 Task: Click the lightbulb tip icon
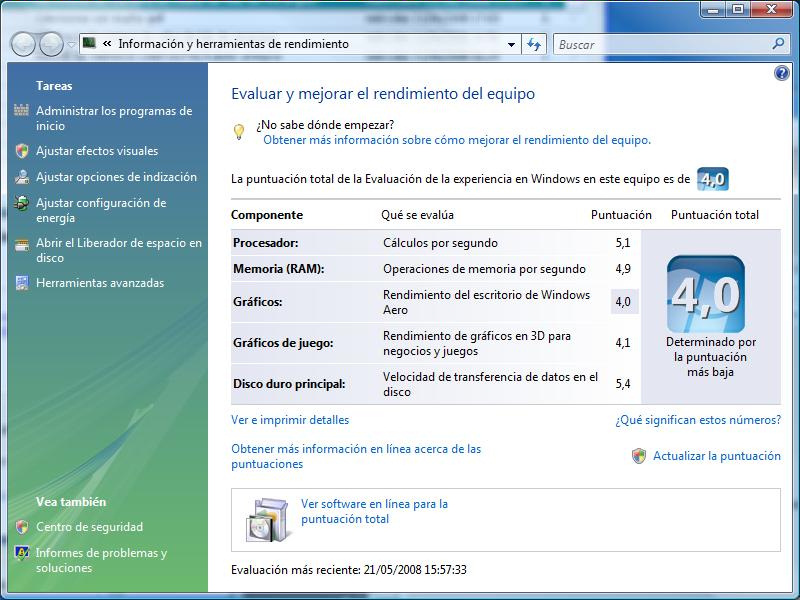tap(239, 132)
